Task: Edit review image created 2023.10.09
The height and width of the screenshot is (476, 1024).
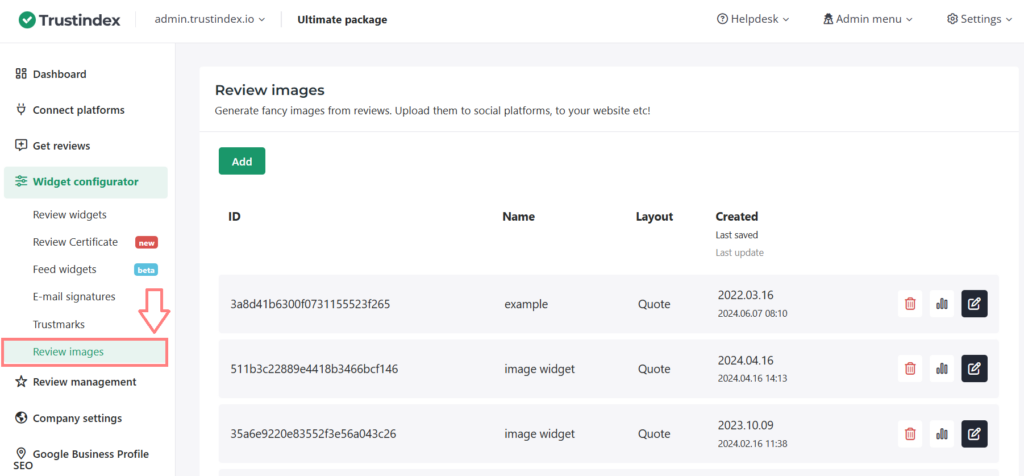Action: coord(974,434)
